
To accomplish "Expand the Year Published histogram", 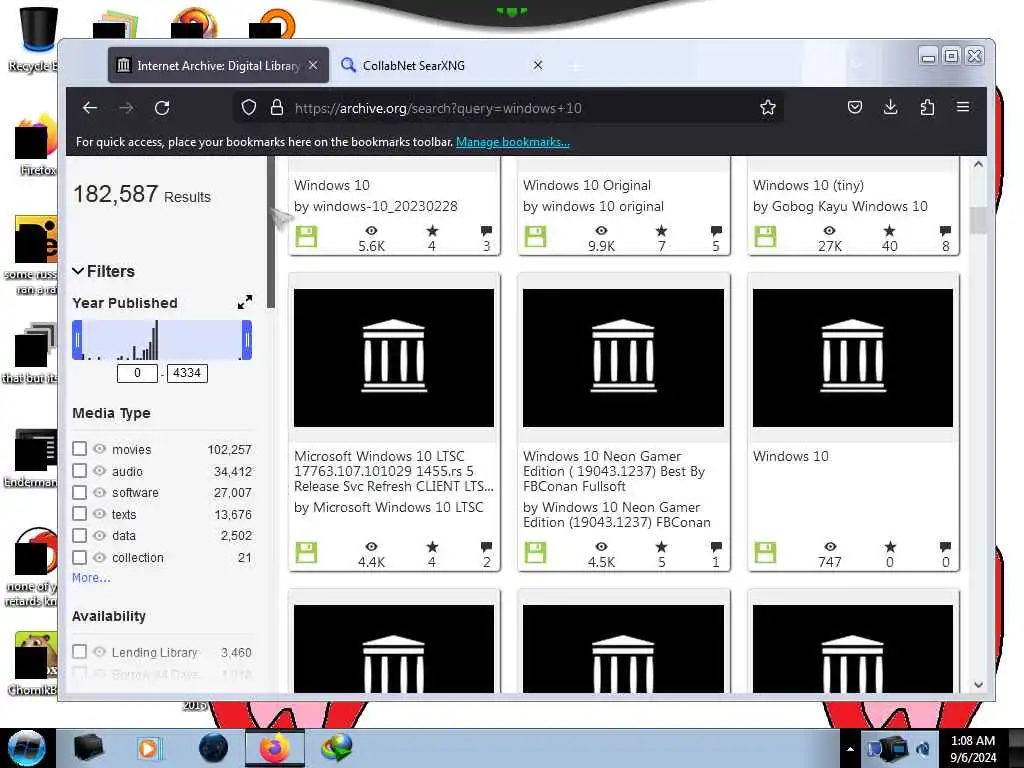I will (244, 302).
